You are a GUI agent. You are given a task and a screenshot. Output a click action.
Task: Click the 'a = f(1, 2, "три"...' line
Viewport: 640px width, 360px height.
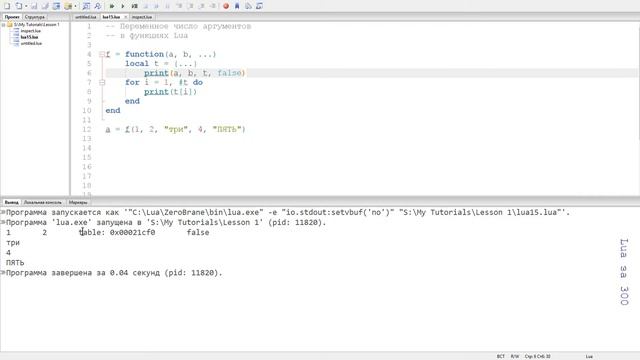tap(176, 129)
